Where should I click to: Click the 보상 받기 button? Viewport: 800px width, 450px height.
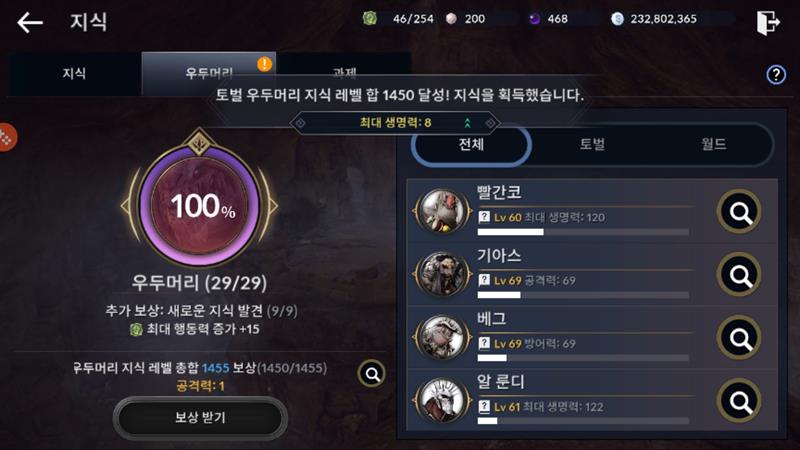(200, 418)
